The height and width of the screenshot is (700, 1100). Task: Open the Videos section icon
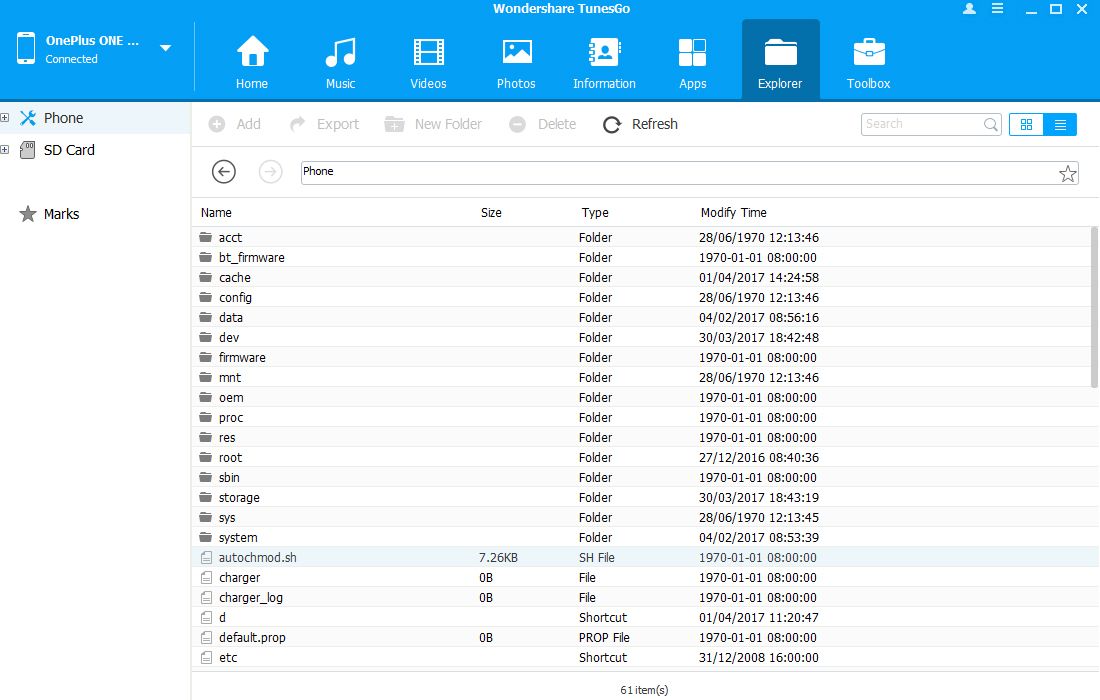pyautogui.click(x=428, y=52)
